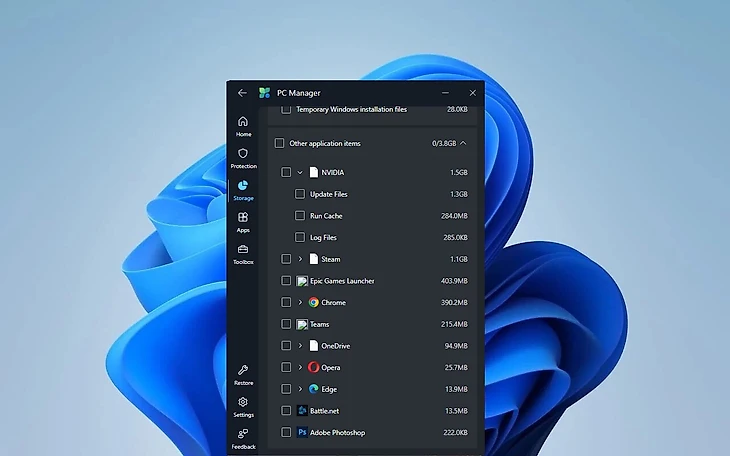This screenshot has height=456, width=730.
Task: Click the back arrow in PC Manager
Action: tap(242, 93)
